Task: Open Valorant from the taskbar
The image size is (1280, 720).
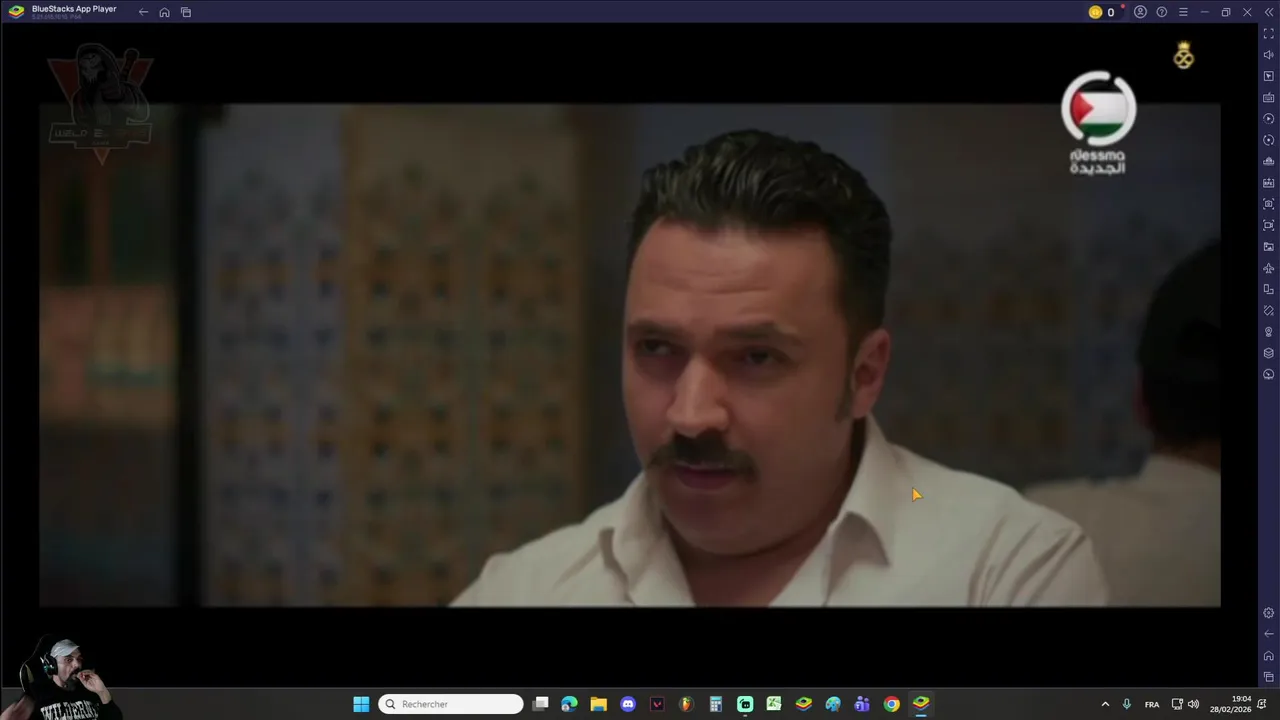Action: pyautogui.click(x=657, y=704)
